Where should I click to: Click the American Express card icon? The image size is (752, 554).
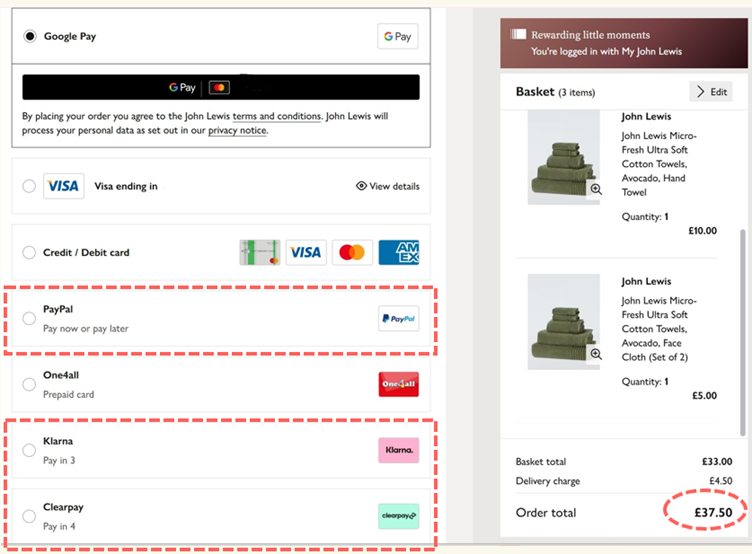pyautogui.click(x=399, y=252)
